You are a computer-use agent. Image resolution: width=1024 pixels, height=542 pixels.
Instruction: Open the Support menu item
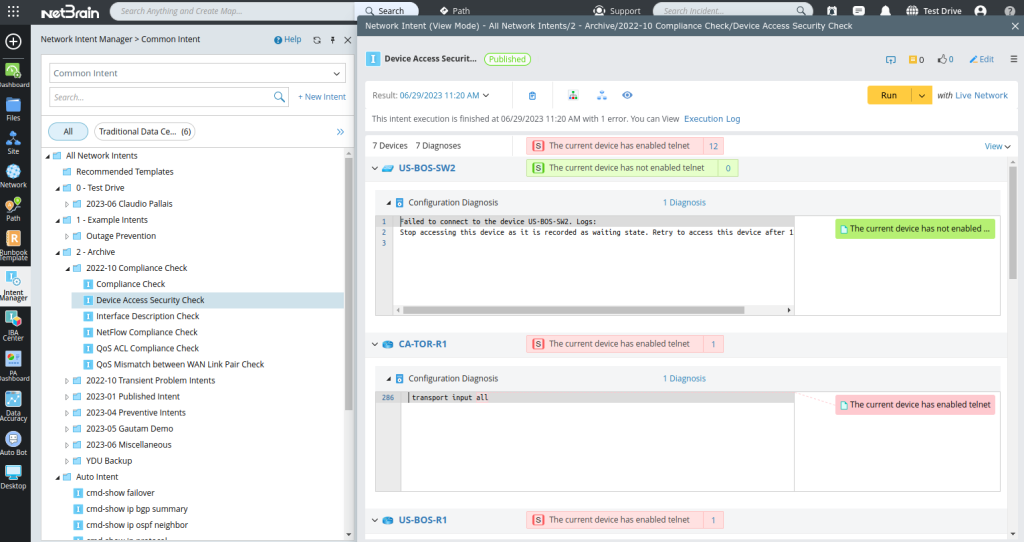[617, 11]
